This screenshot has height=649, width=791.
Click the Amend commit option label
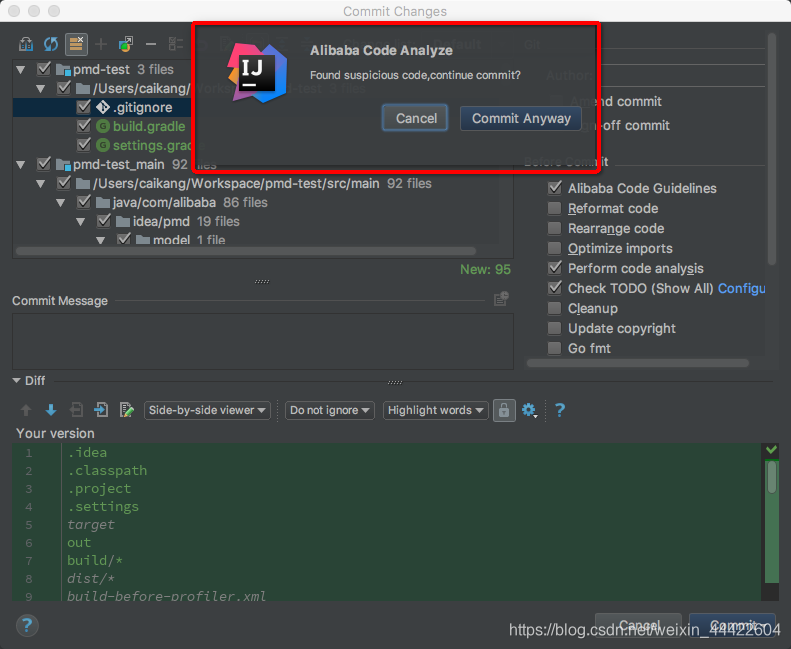click(616, 101)
